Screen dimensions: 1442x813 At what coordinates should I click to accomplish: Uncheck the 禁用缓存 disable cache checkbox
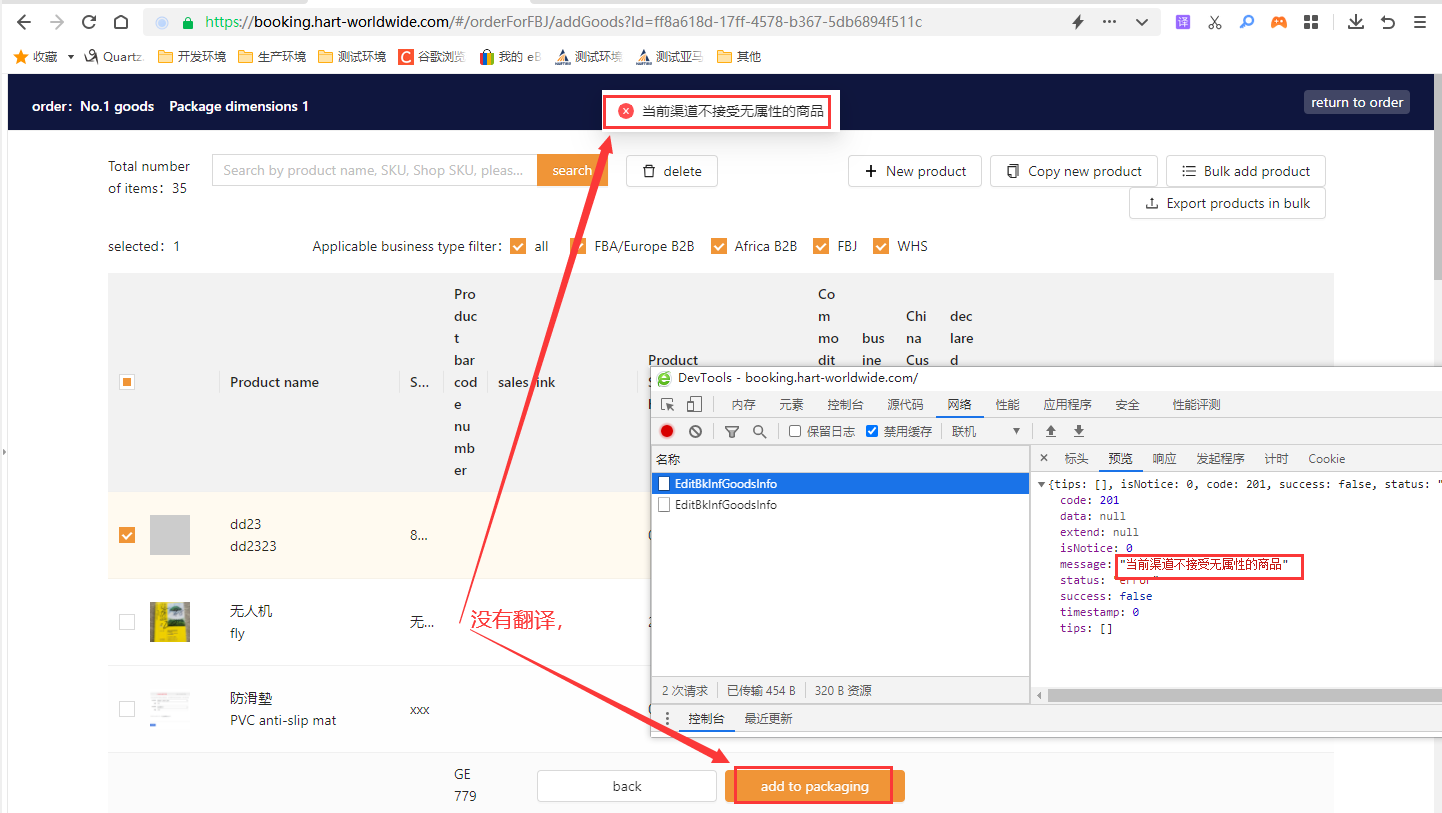(872, 431)
